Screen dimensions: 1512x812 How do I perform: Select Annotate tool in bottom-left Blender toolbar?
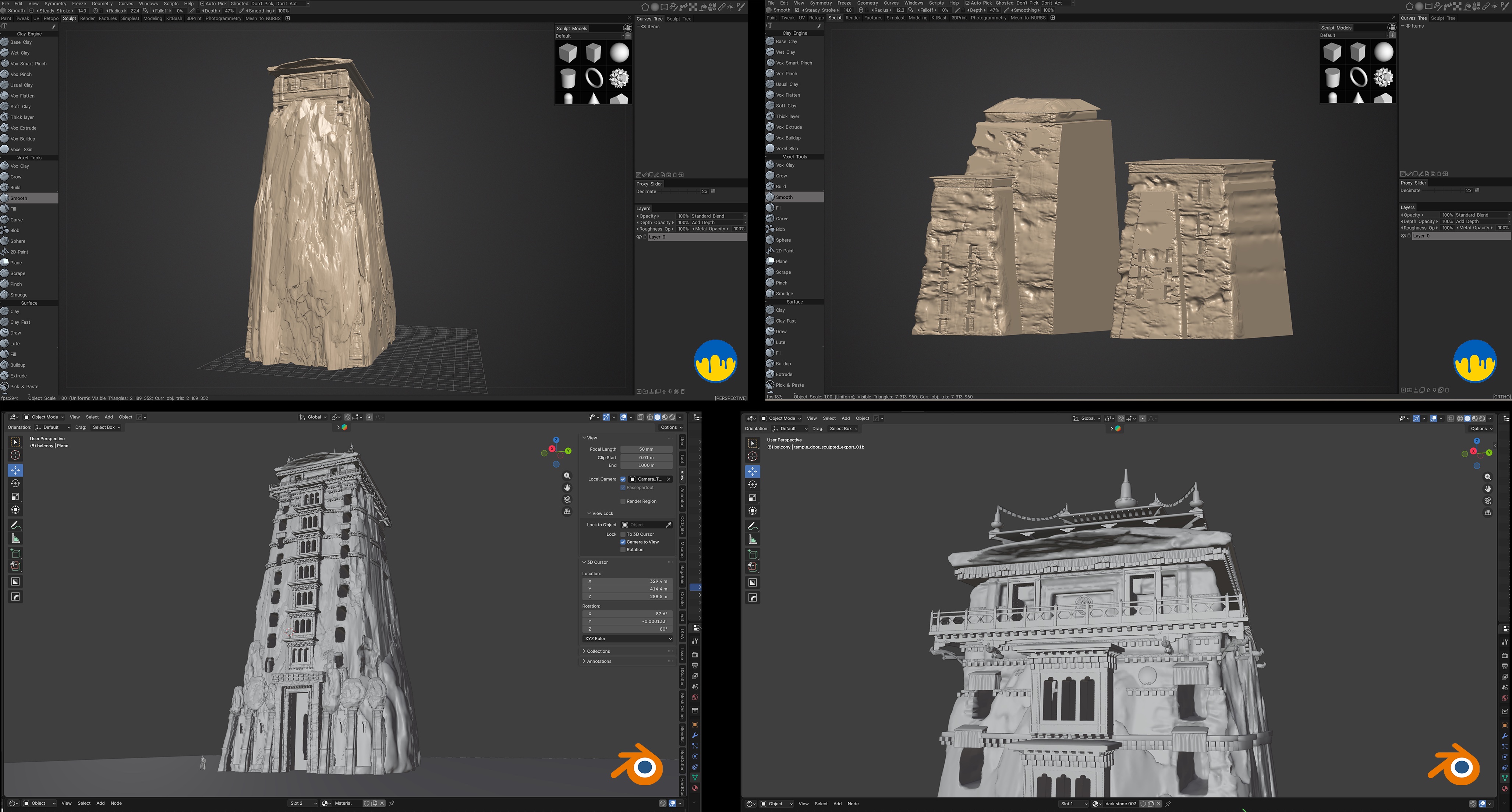tap(16, 525)
